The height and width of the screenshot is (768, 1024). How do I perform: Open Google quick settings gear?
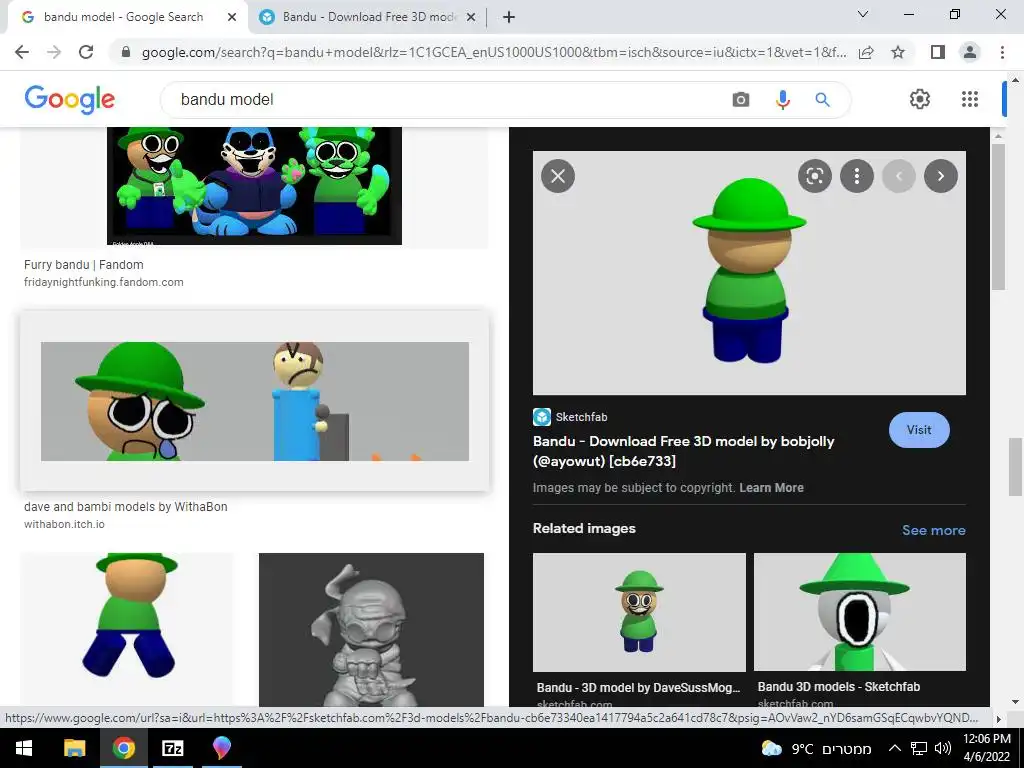coord(920,99)
